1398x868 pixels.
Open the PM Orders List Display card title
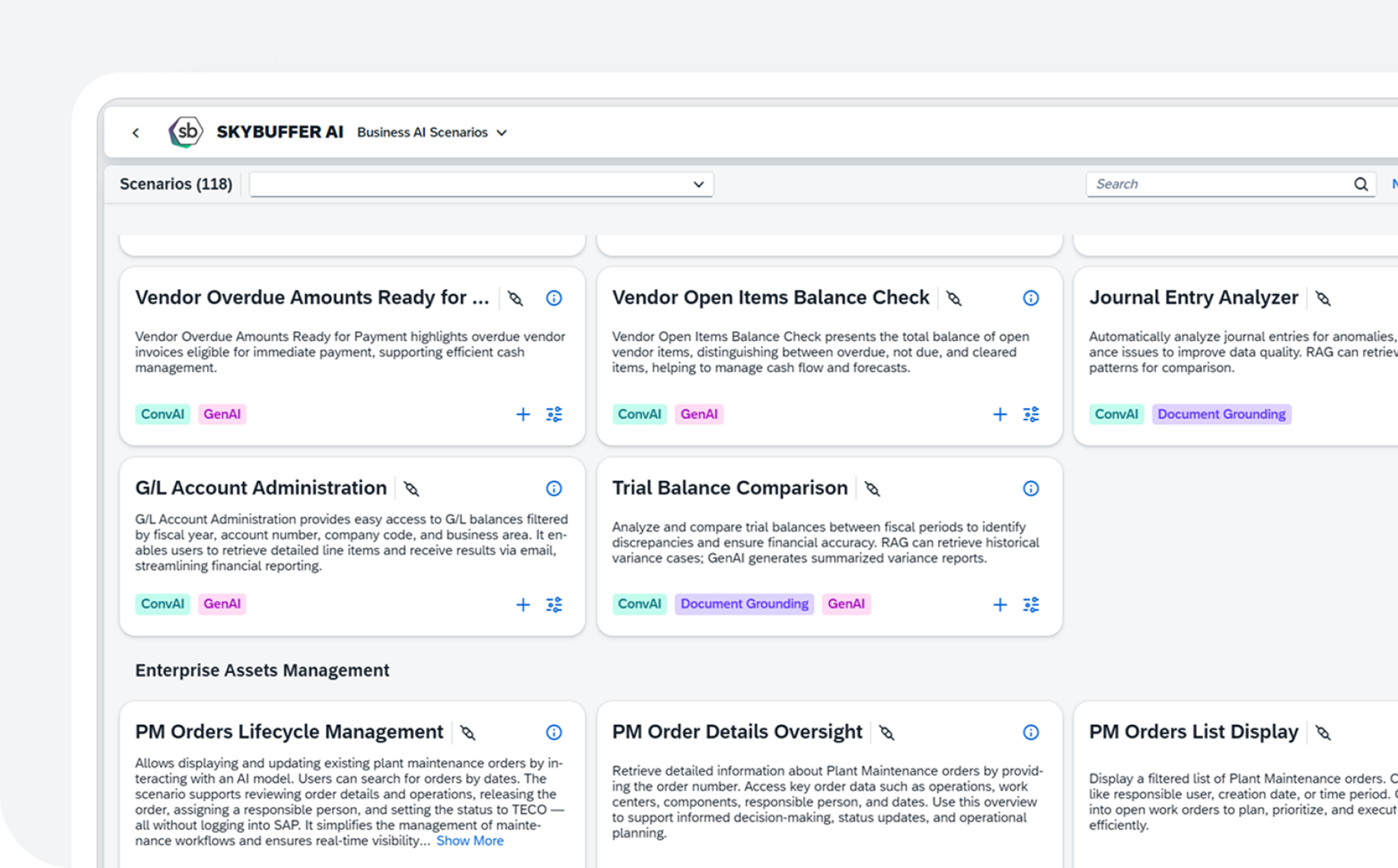coord(1193,732)
